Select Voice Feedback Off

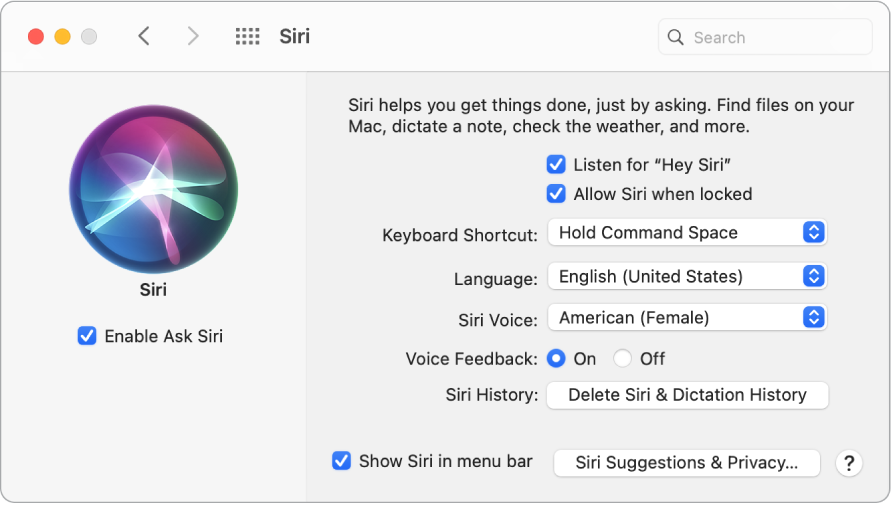(x=622, y=359)
